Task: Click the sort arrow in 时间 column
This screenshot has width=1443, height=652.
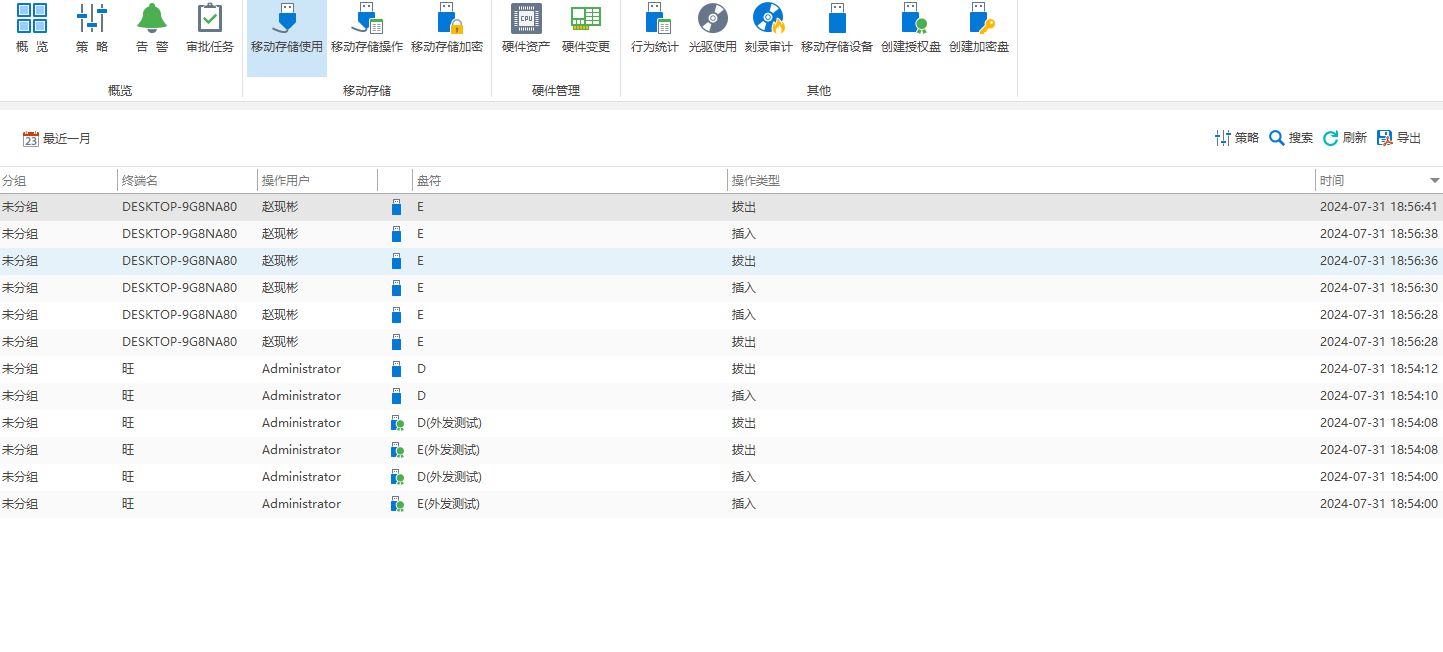Action: click(x=1435, y=181)
